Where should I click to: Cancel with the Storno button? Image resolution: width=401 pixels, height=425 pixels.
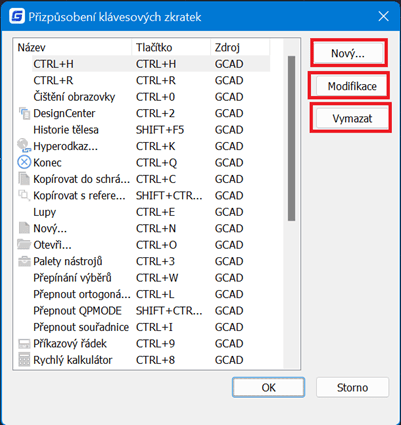(352, 387)
